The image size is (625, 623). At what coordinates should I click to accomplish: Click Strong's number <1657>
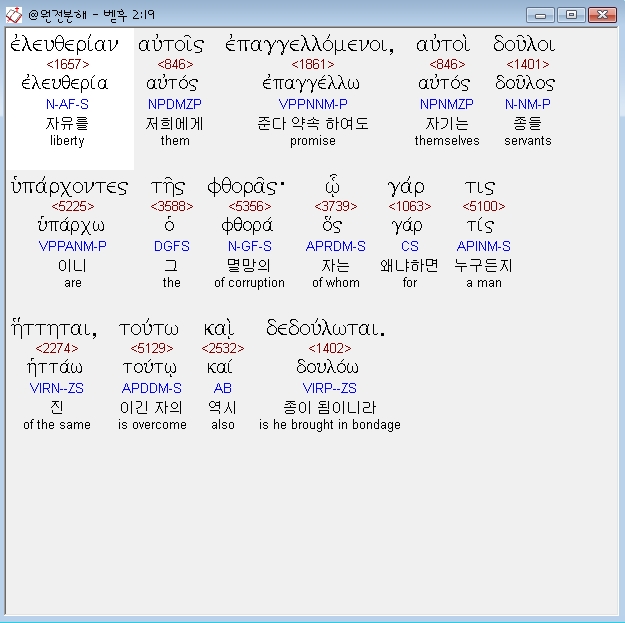(68, 64)
